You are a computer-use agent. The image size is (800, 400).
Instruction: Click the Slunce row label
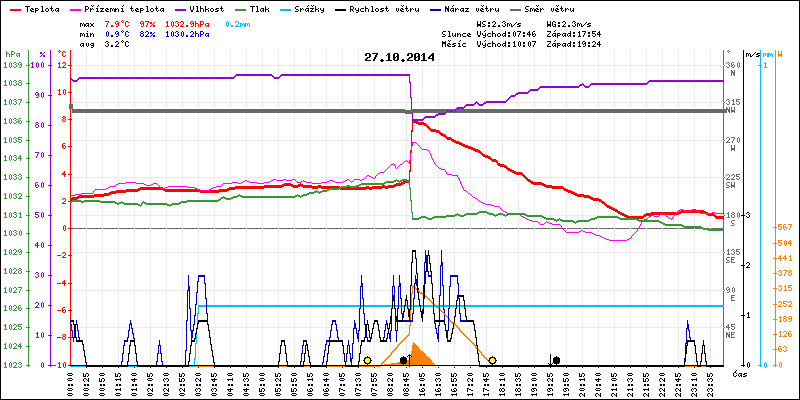457,34
